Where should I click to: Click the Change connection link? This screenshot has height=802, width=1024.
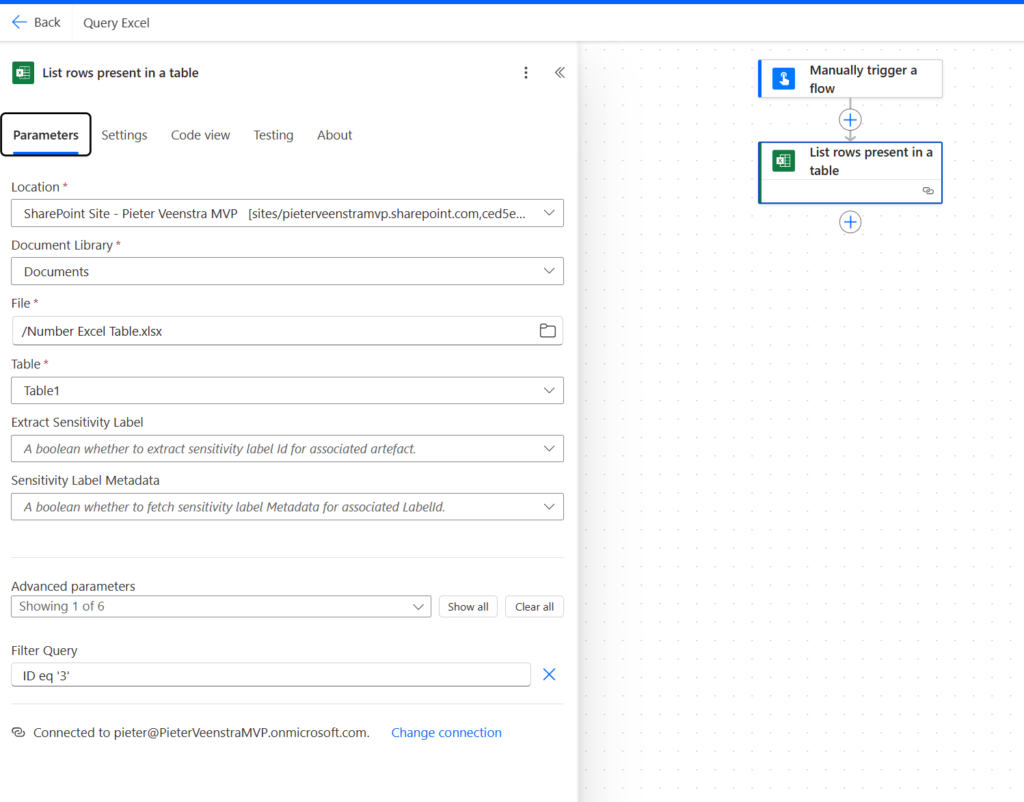[446, 732]
